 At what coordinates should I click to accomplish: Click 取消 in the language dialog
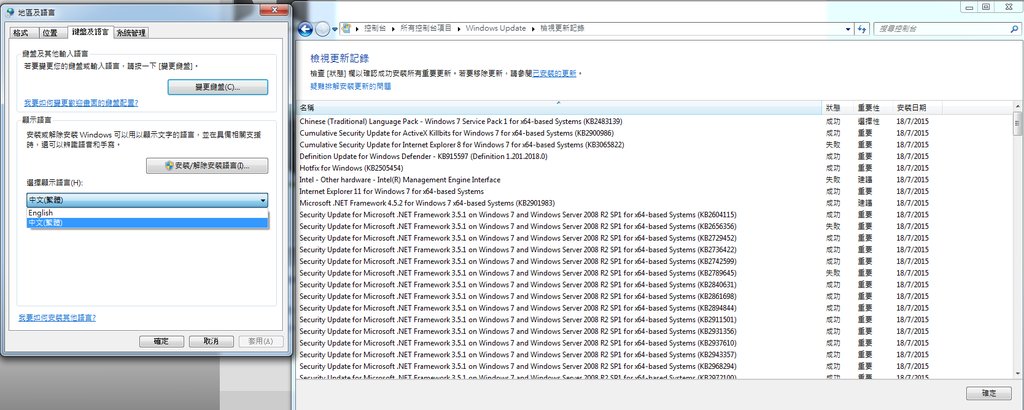(211, 341)
